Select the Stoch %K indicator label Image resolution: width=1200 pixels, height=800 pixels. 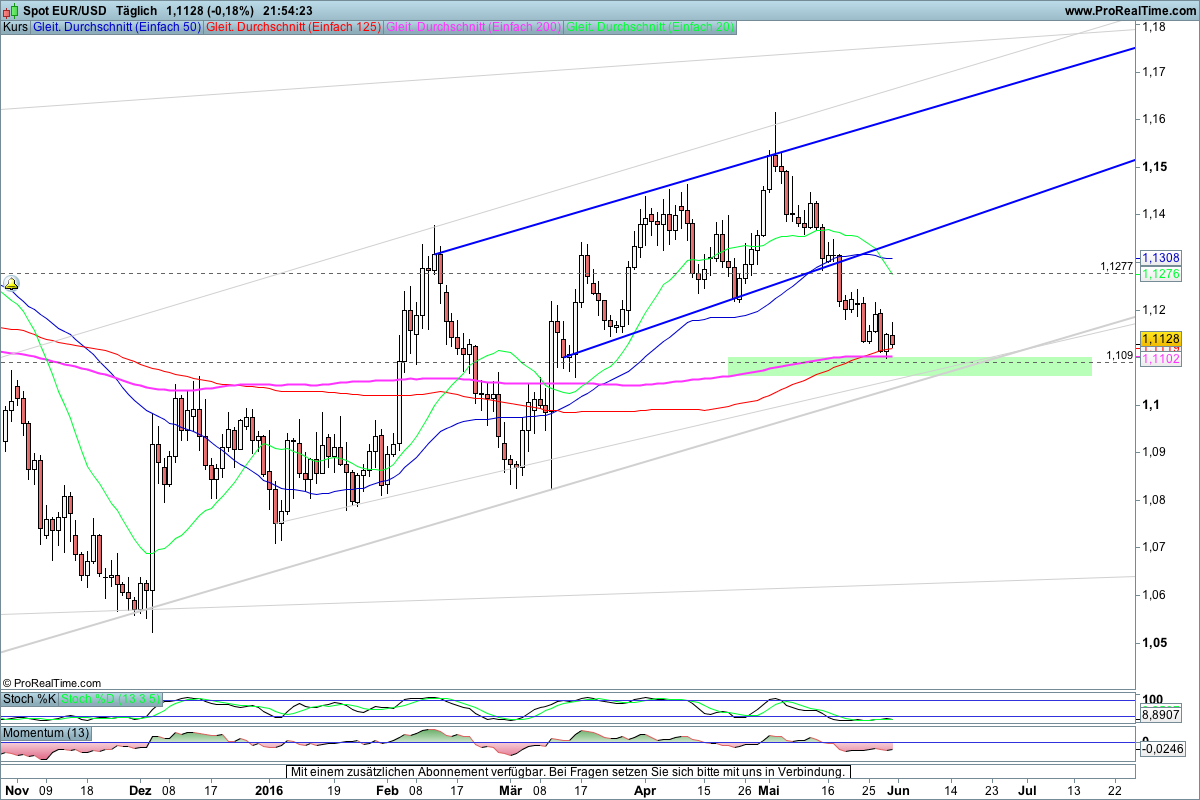pyautogui.click(x=29, y=699)
